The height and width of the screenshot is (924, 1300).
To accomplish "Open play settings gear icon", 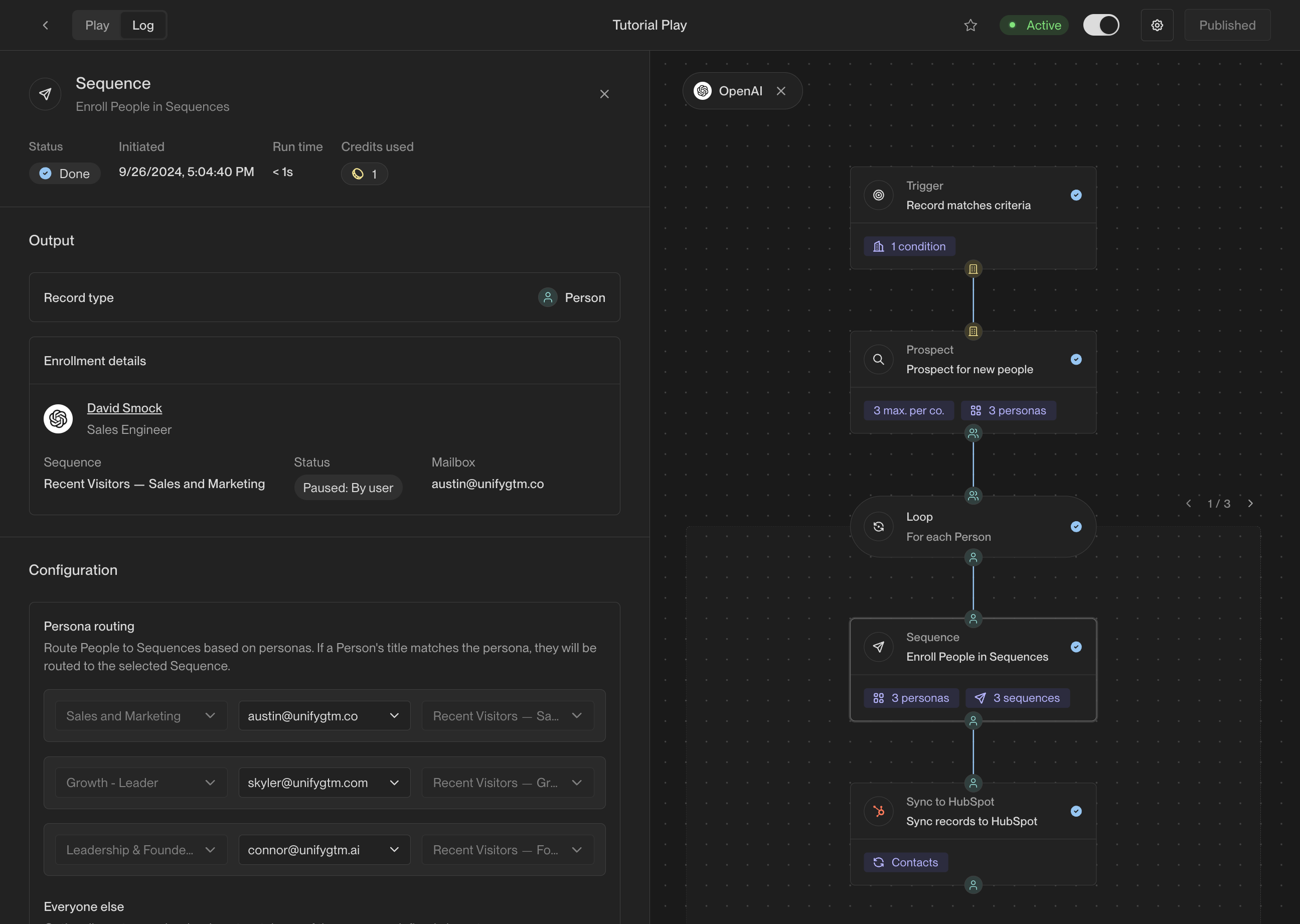I will (x=1157, y=25).
